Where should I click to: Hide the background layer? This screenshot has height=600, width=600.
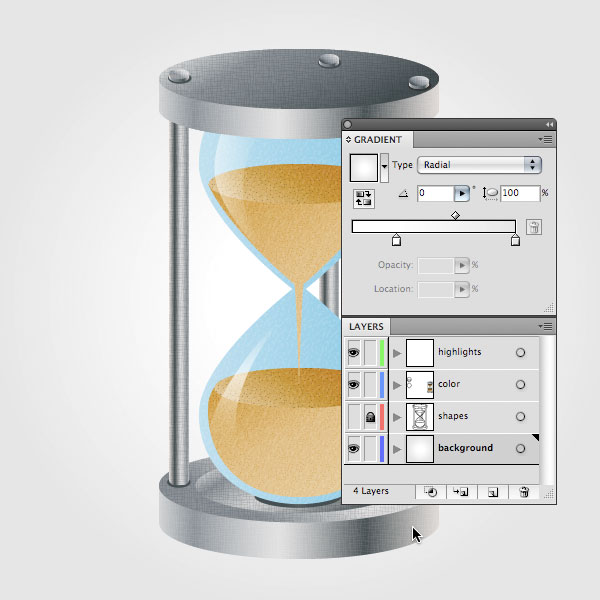point(354,448)
